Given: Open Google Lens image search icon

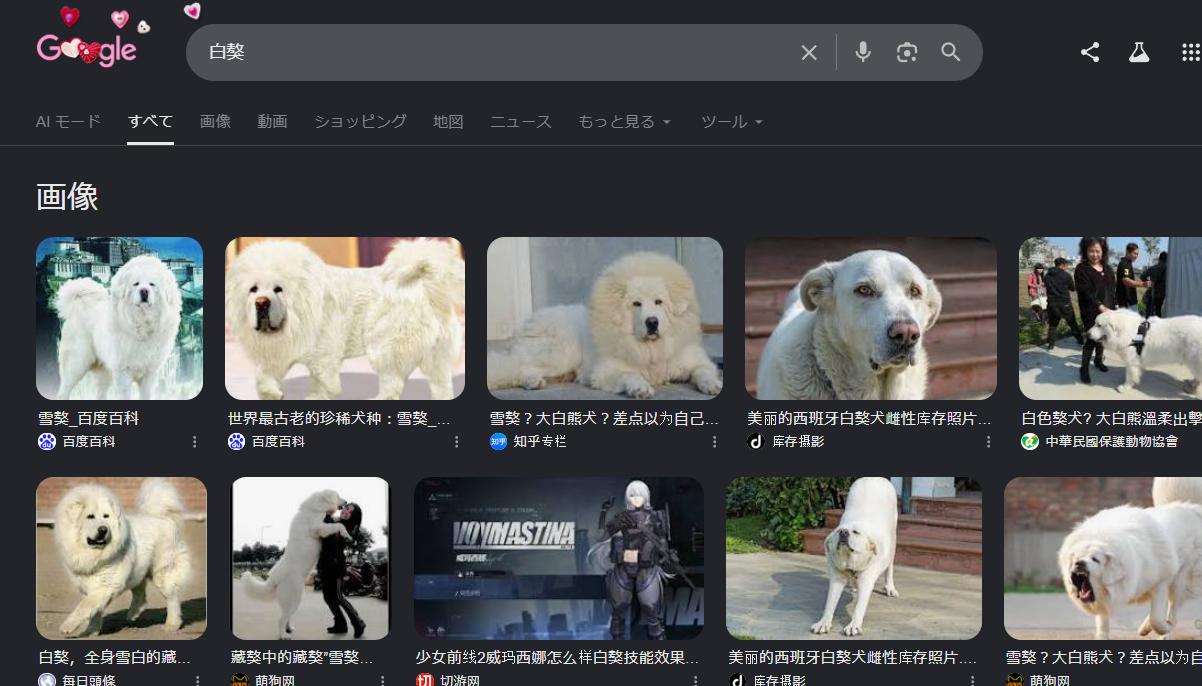Looking at the screenshot, I should pyautogui.click(x=907, y=53).
